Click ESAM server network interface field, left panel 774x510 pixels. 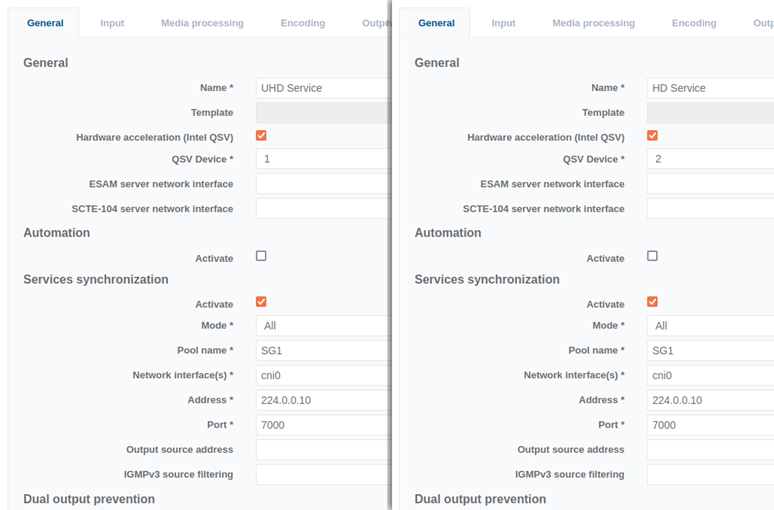click(x=322, y=184)
